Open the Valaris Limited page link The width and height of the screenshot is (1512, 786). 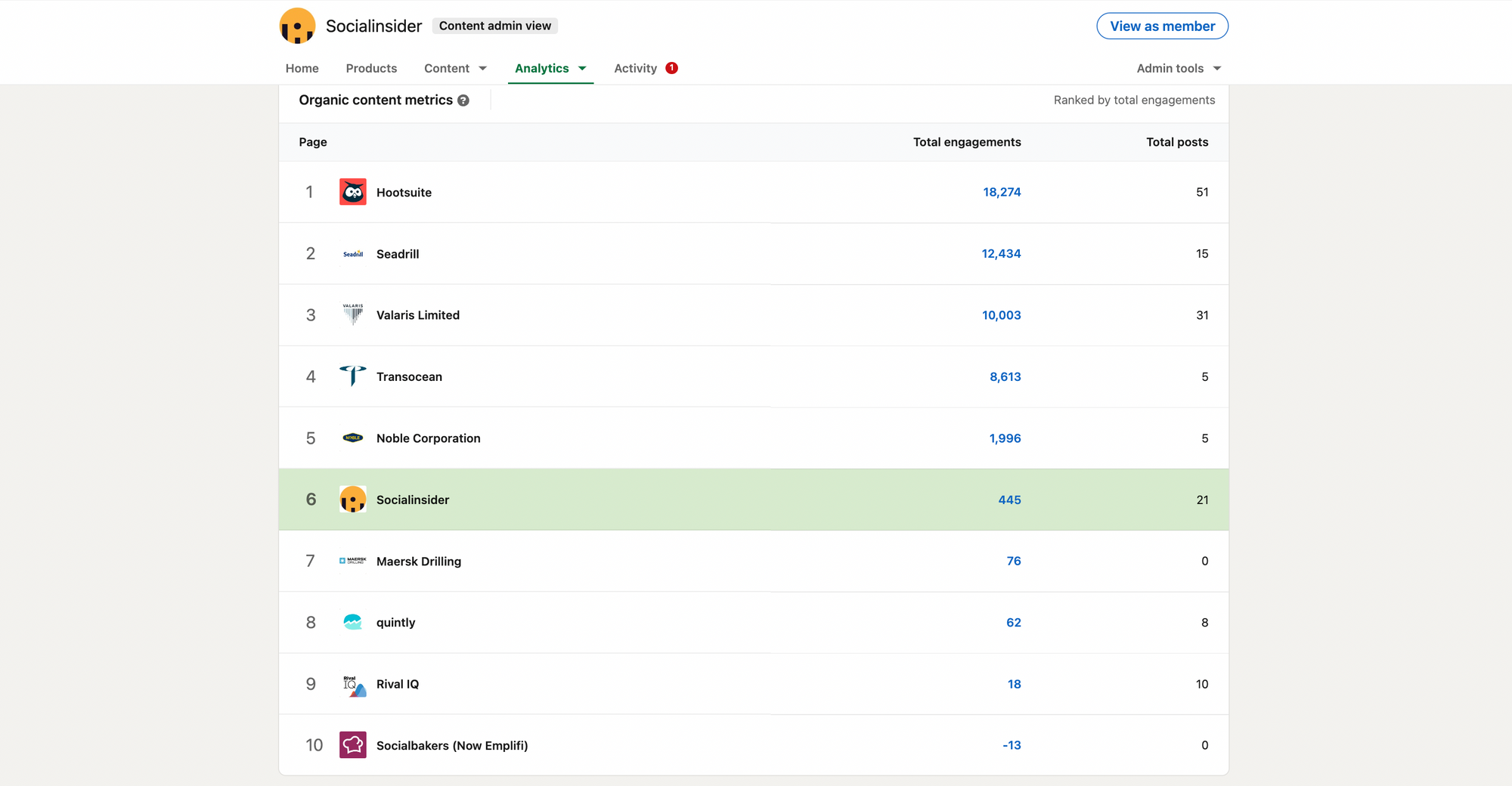[418, 315]
